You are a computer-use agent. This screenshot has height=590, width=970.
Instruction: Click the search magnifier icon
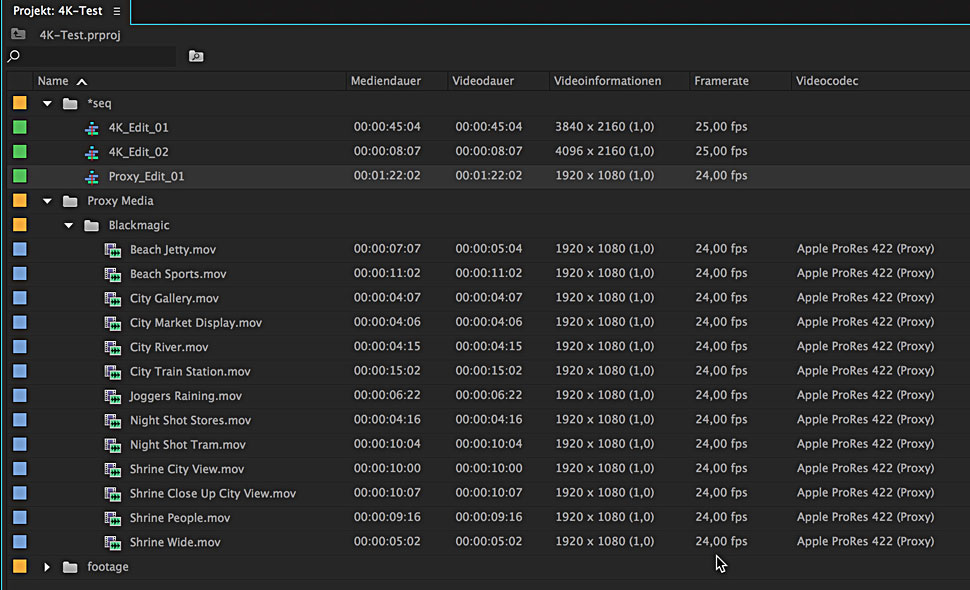tap(14, 56)
